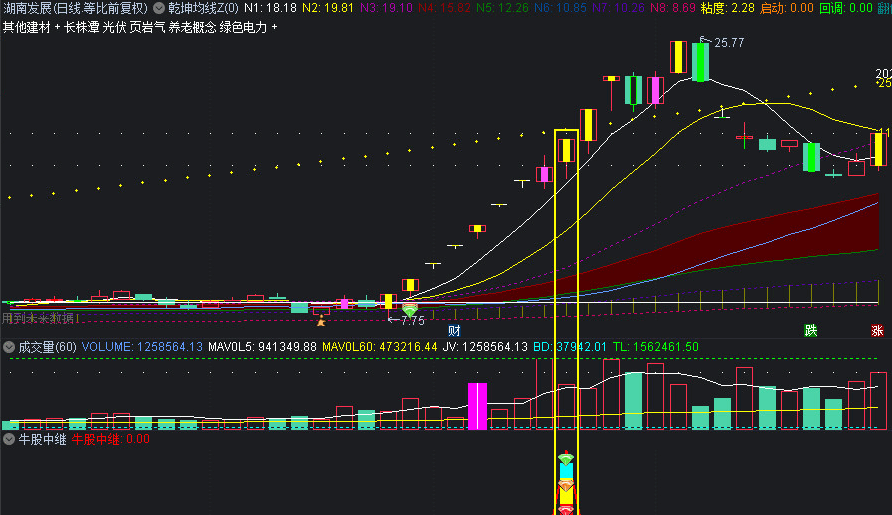Viewport: 892px width, 515px height.
Task: Select the N5: 12.26 moving average value
Action: 502,8
